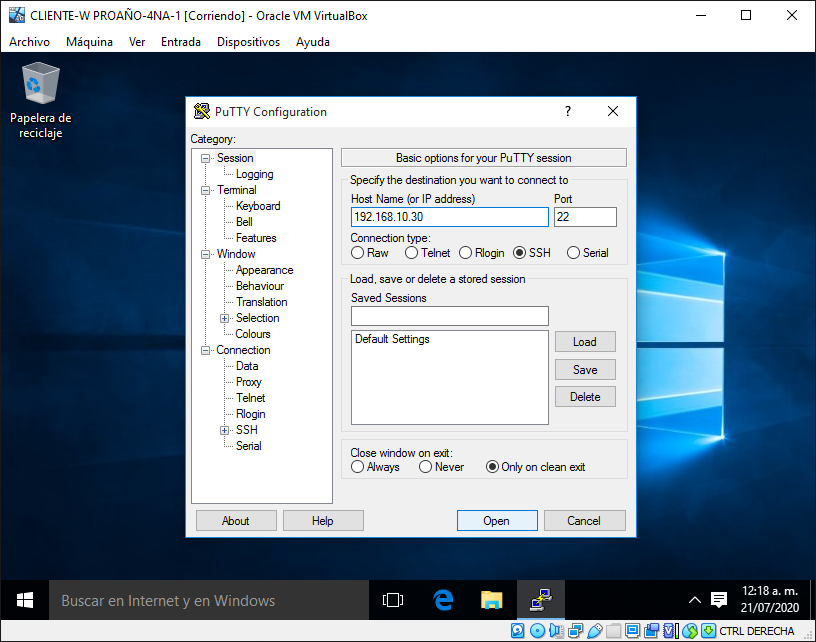Click the VirtualBox CPU virtualization indicator icon

pos(671,631)
